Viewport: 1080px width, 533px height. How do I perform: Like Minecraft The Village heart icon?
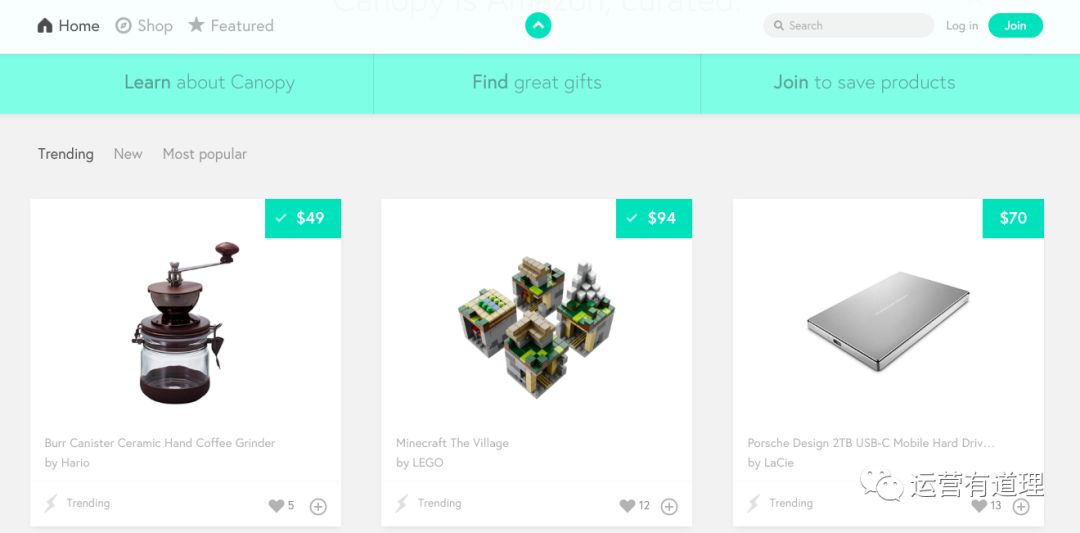627,505
